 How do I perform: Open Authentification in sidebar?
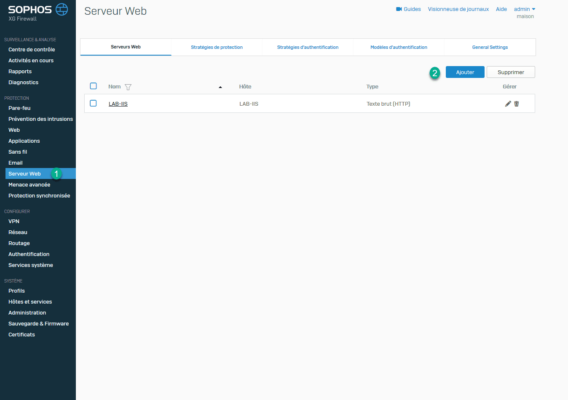(x=29, y=254)
